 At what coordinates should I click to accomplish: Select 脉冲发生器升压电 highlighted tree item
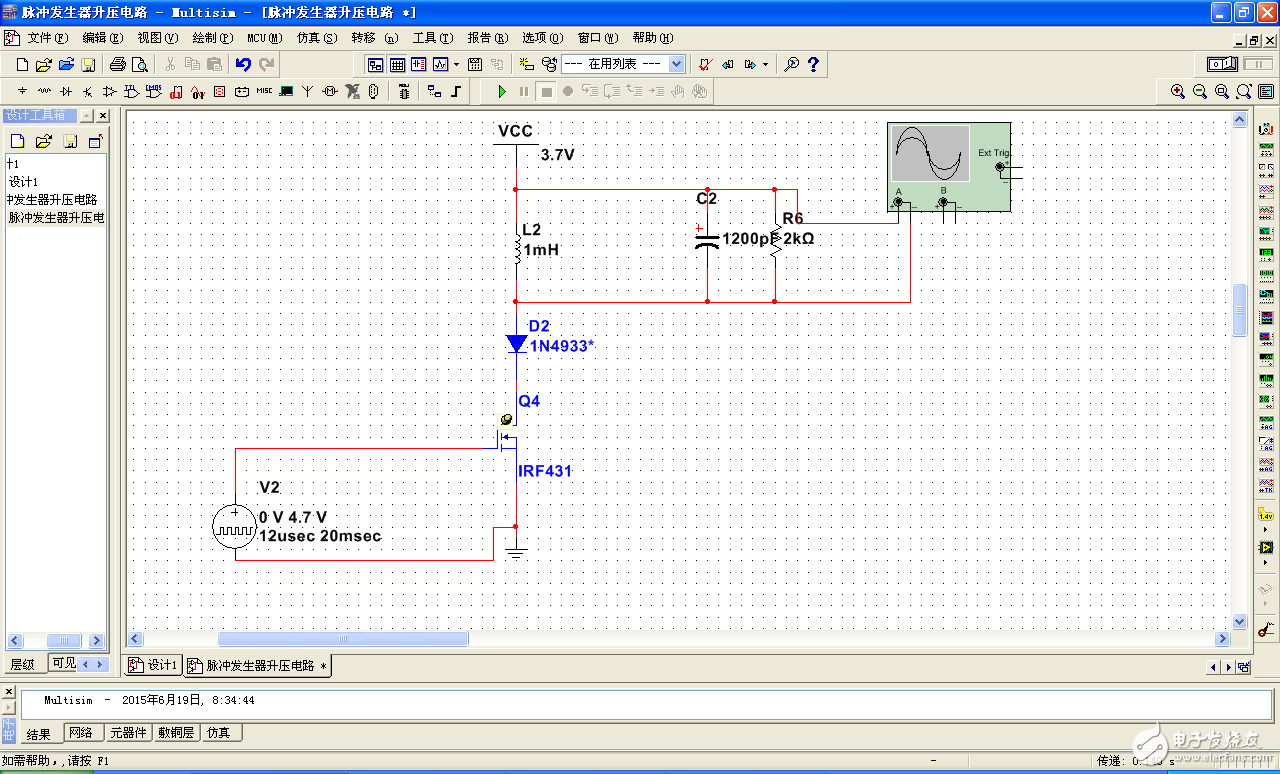(56, 217)
